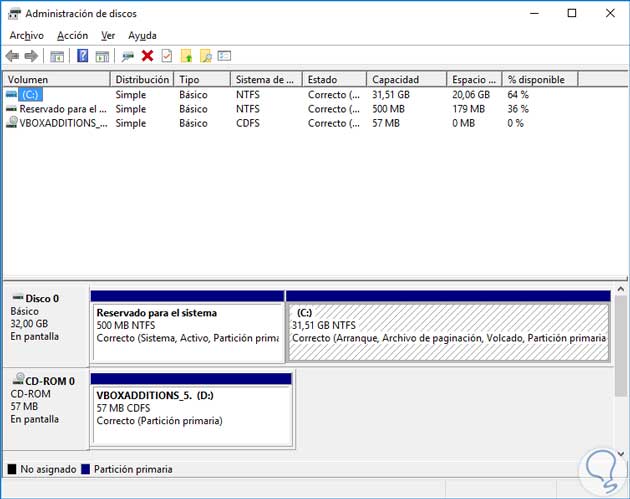Open the blue question mark Help icon
This screenshot has width=630, height=499.
(x=82, y=55)
